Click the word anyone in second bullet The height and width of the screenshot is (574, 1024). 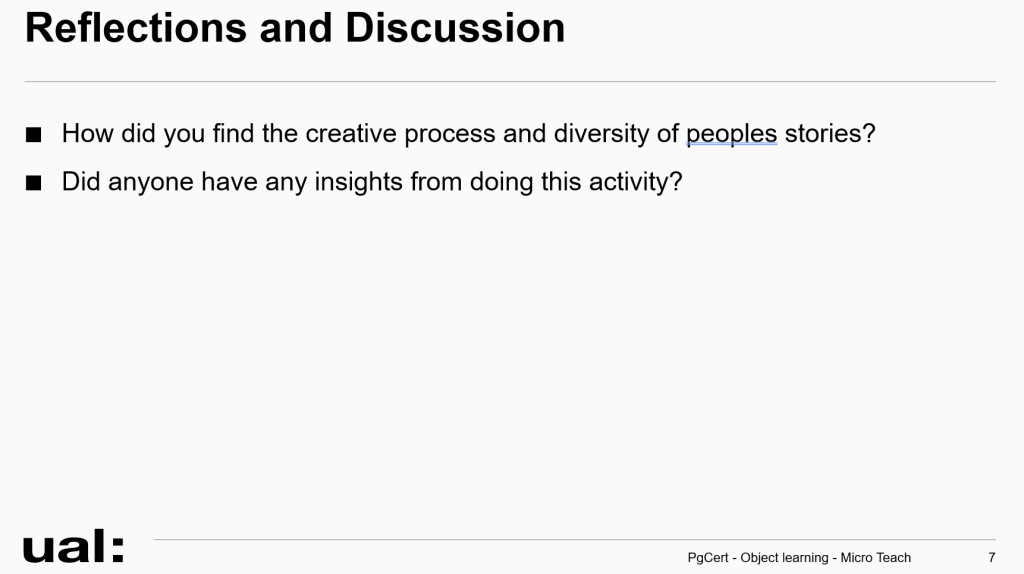click(151, 183)
